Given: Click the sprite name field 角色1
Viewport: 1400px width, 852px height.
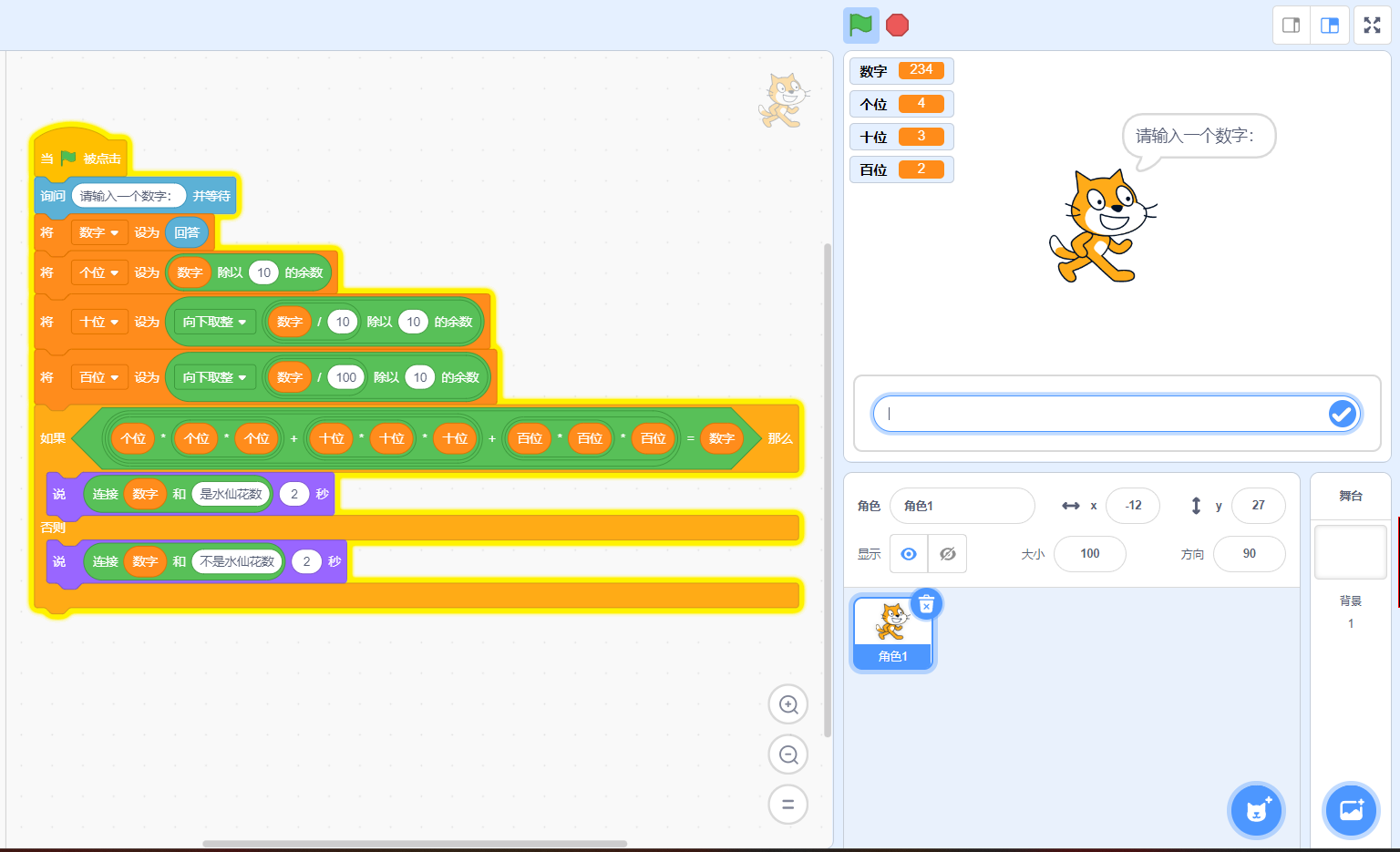Looking at the screenshot, I should [x=962, y=506].
